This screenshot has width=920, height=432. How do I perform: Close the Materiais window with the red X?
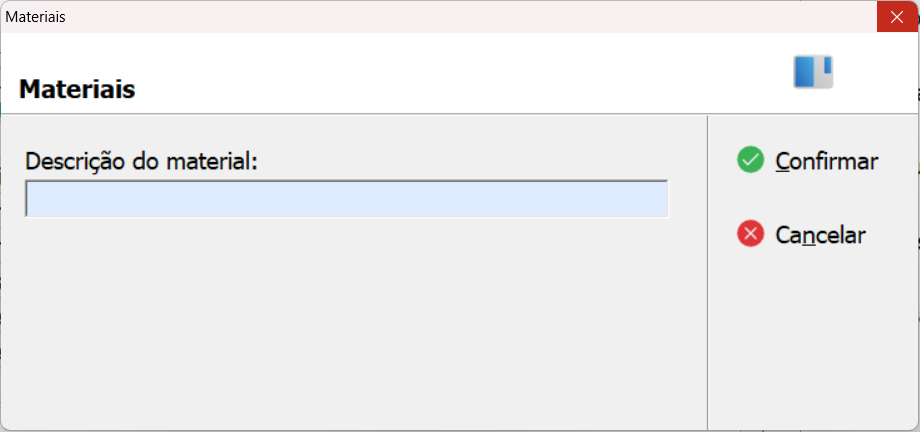(x=897, y=17)
